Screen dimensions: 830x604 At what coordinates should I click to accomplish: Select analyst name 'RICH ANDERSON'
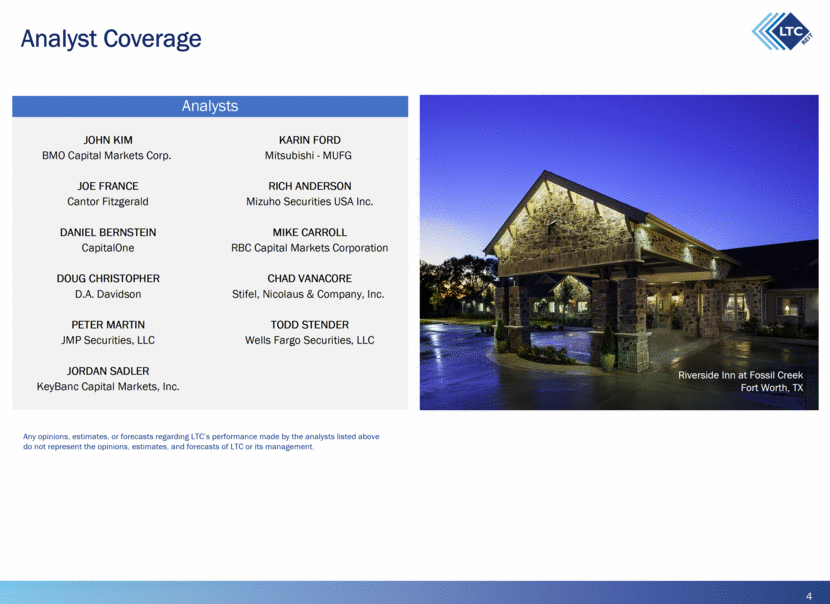(x=310, y=186)
